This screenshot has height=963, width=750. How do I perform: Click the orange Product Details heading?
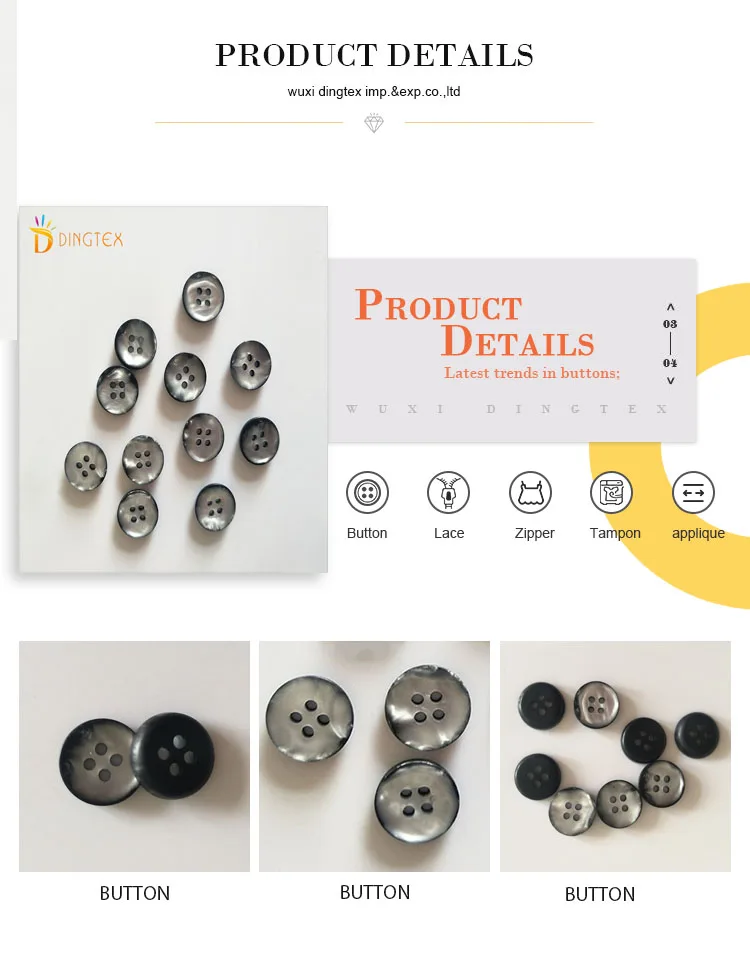tap(475, 322)
